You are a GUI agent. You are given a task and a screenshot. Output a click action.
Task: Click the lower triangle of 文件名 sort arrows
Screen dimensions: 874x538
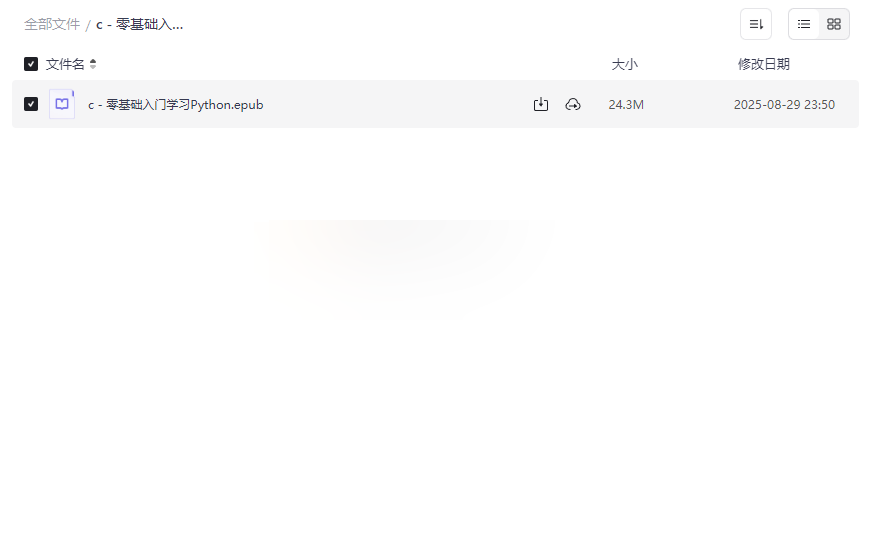click(93, 67)
